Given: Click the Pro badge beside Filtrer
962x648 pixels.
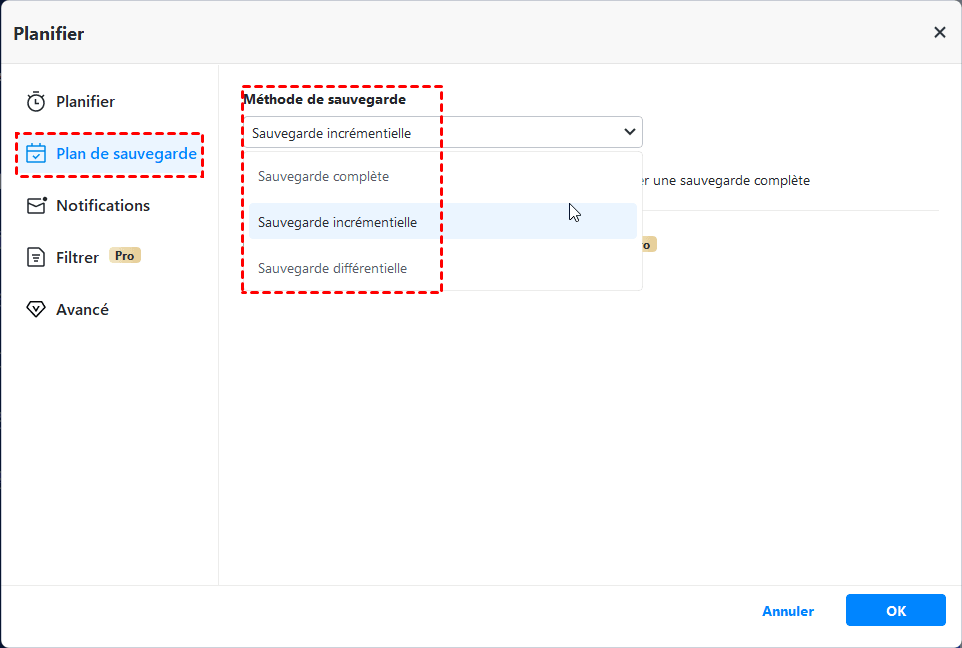Looking at the screenshot, I should (x=125, y=256).
